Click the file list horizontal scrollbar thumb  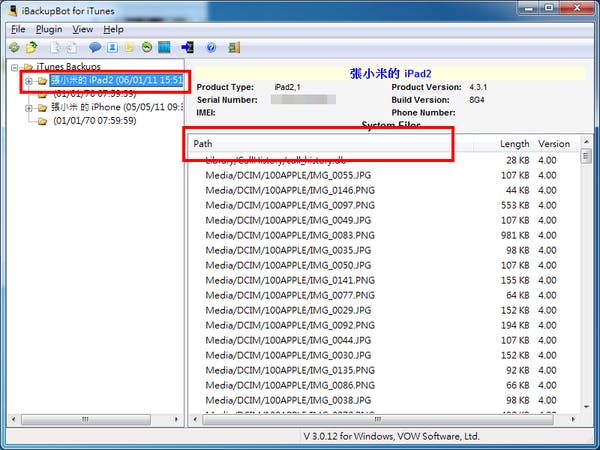coord(377,419)
